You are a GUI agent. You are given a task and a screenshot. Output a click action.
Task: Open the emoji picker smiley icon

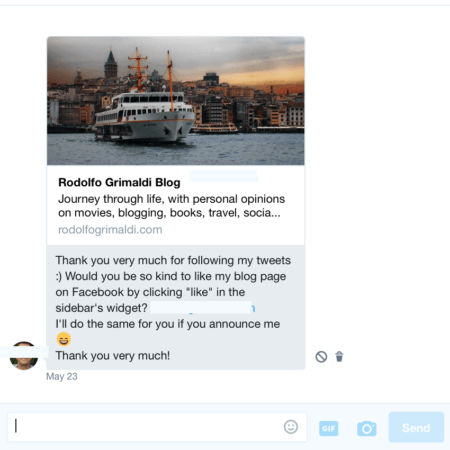[x=291, y=427]
